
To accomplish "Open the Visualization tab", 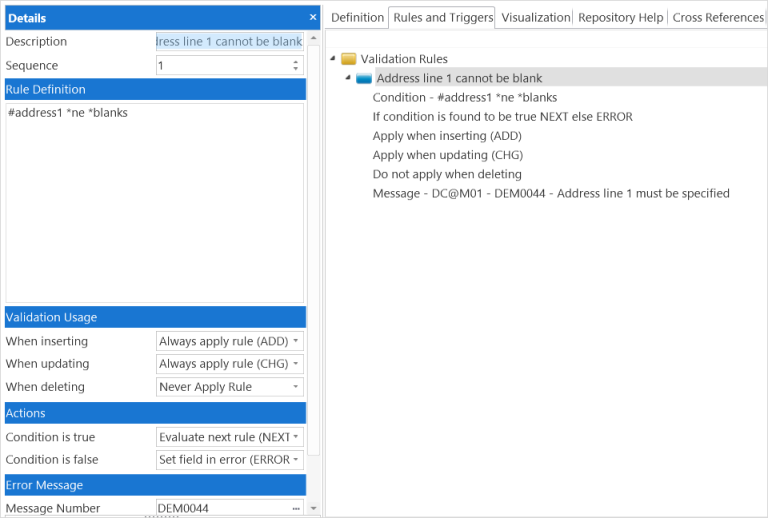I will tap(535, 17).
